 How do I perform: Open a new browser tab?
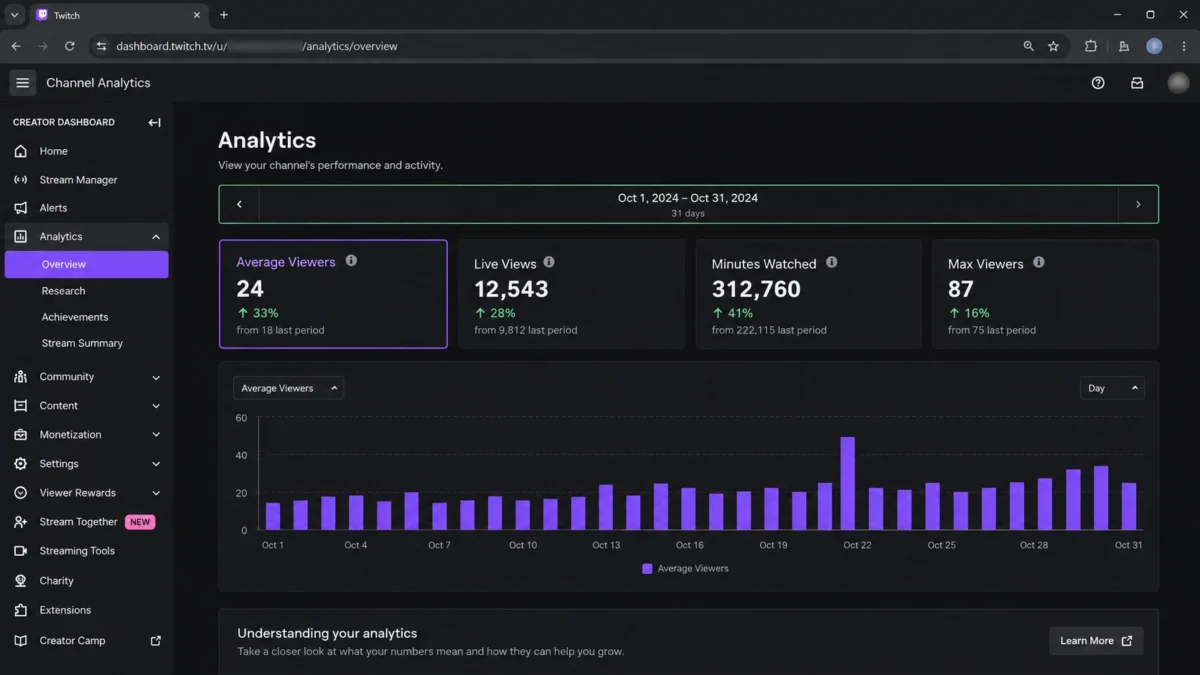click(224, 15)
